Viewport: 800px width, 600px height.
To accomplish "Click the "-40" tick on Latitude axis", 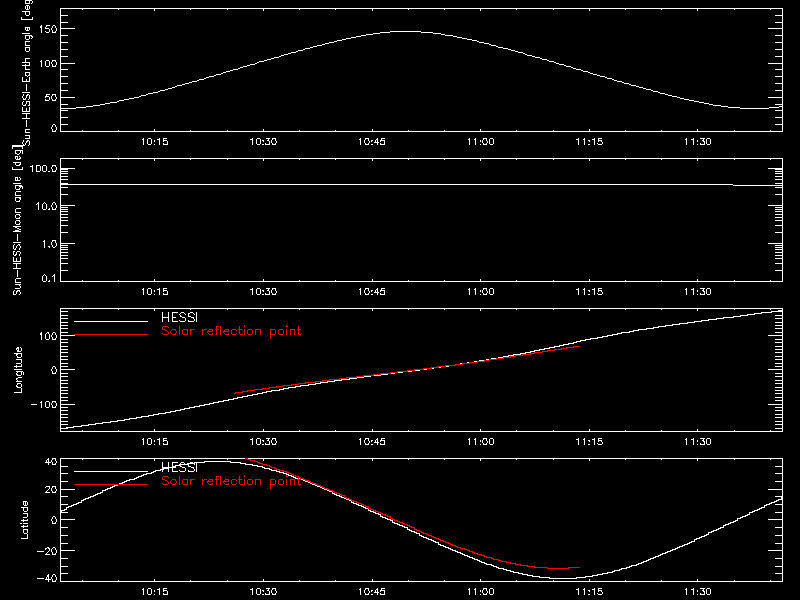I will tap(47, 579).
